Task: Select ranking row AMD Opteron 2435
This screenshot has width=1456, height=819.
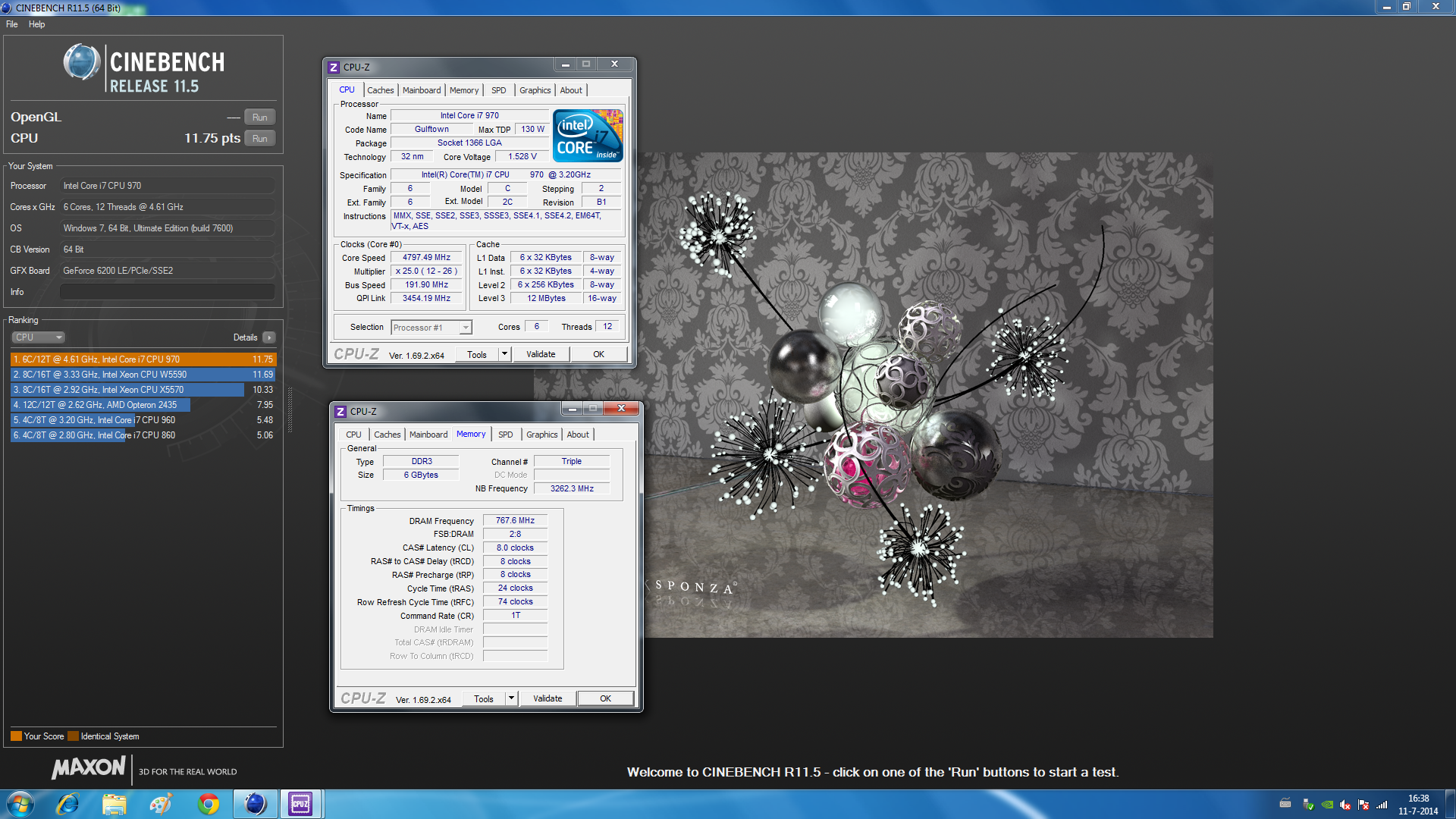Action: [x=143, y=405]
